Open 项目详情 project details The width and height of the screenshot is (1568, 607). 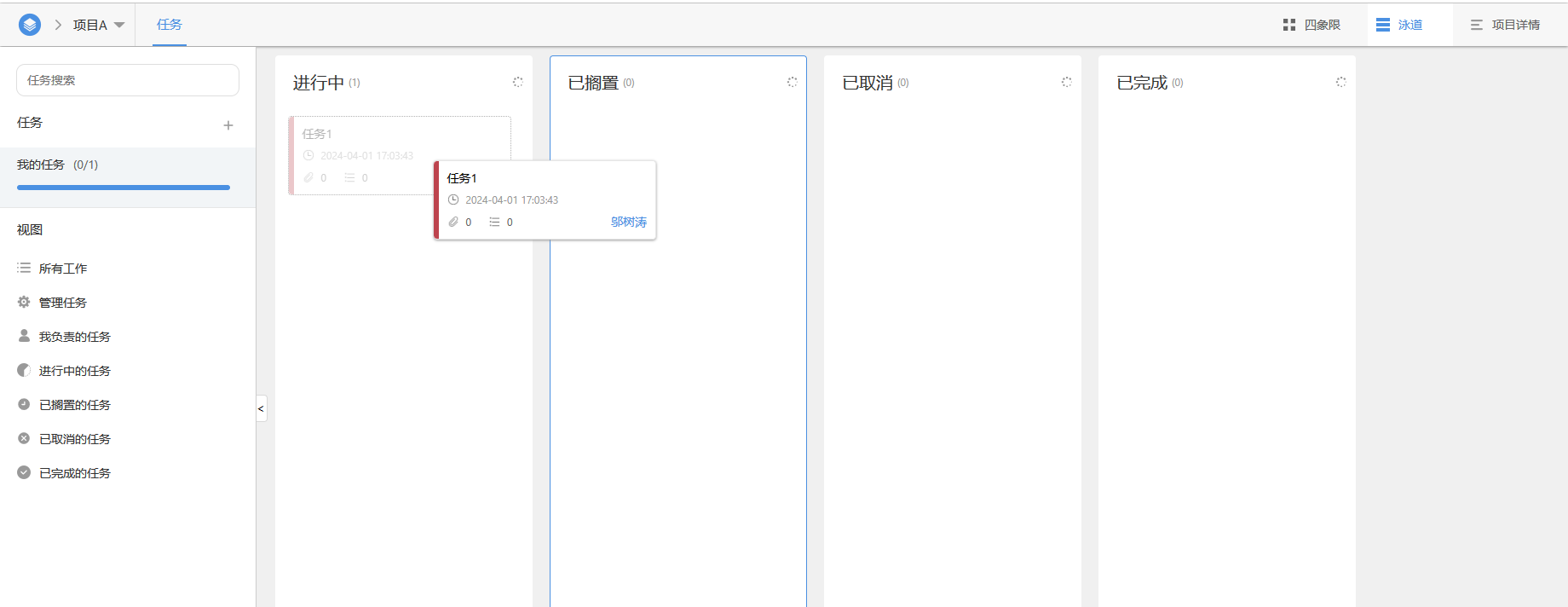pos(1505,25)
